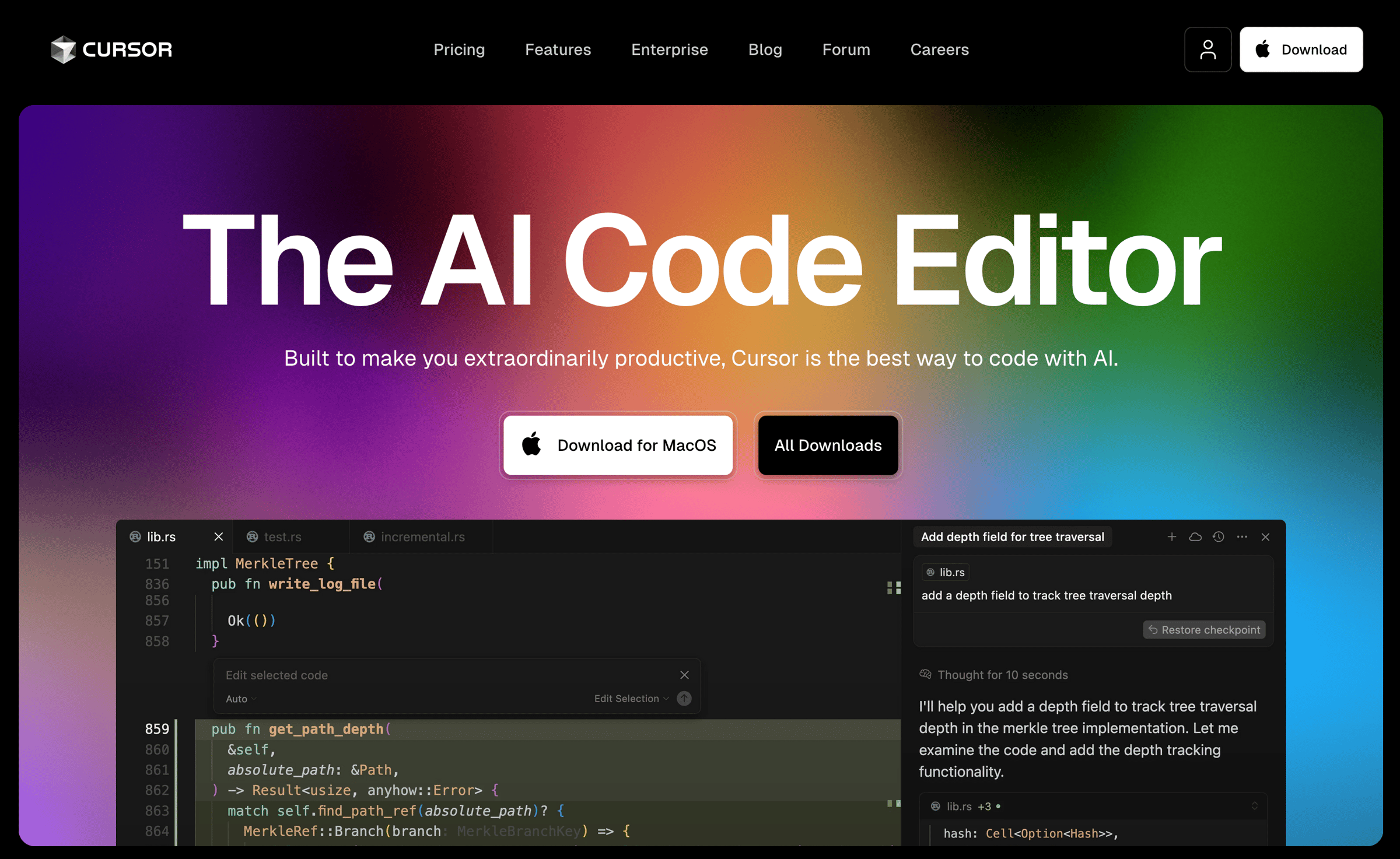
Task: Click the cloud icon in chat panel
Action: click(1195, 537)
